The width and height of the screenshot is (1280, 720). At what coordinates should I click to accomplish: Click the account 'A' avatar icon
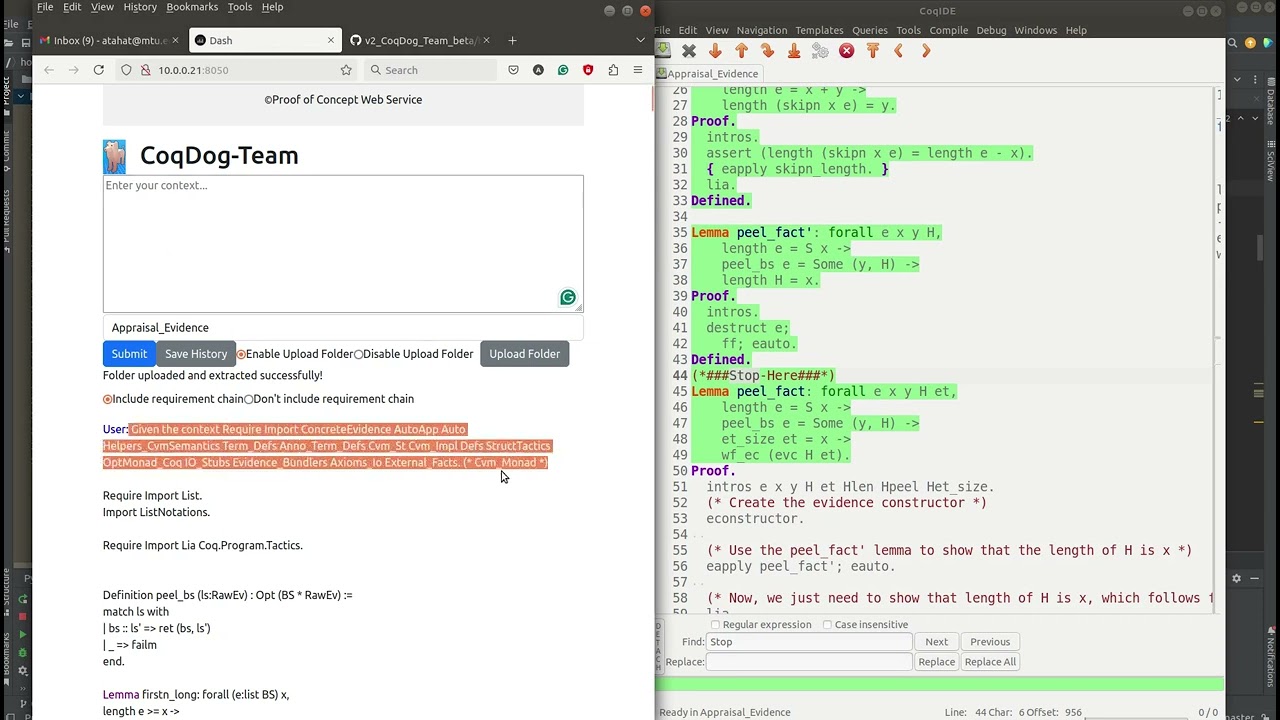coord(538,70)
